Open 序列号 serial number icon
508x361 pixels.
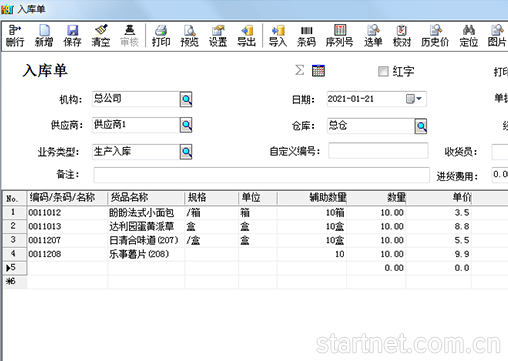pos(340,36)
